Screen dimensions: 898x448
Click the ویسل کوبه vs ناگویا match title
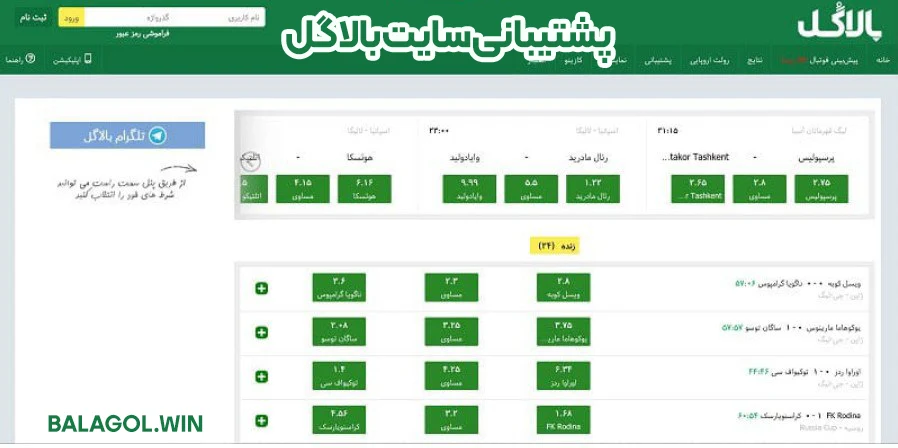[810, 283]
